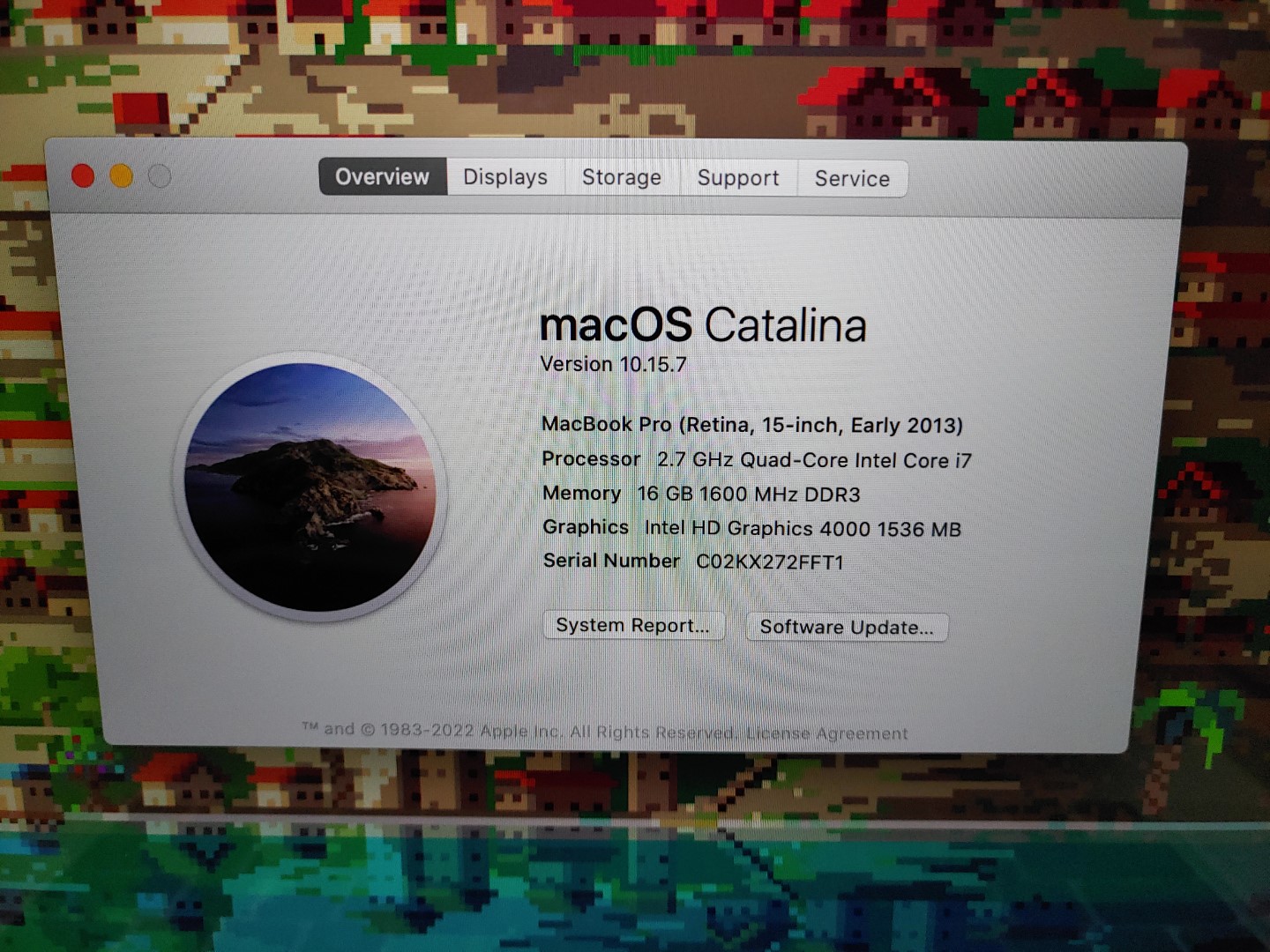Viewport: 1270px width, 952px height.
Task: Open System Report
Action: coord(633,625)
